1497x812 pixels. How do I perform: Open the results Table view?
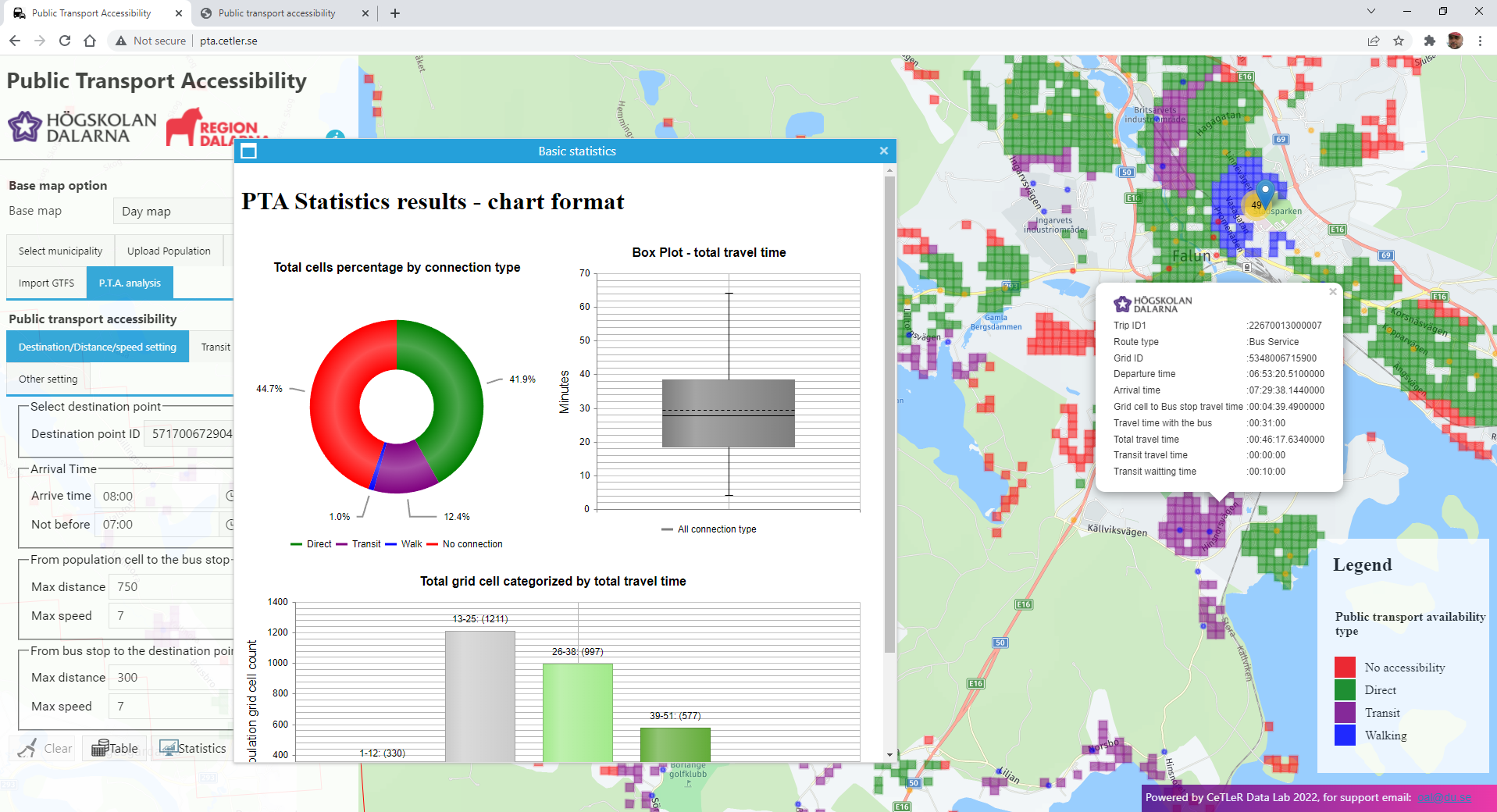pos(115,748)
